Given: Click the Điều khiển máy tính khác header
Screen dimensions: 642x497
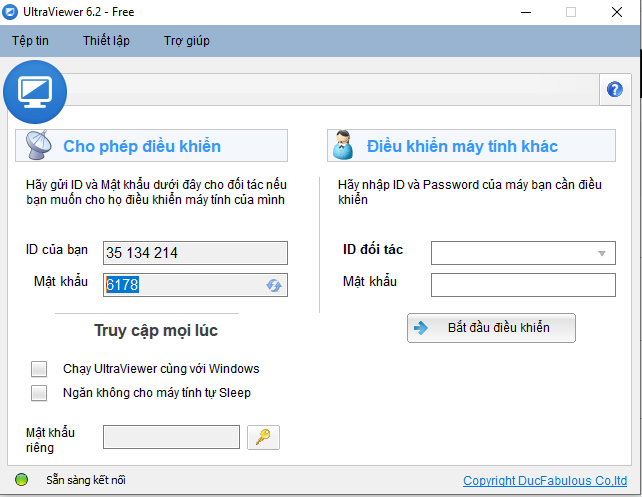Looking at the screenshot, I should click(471, 146).
